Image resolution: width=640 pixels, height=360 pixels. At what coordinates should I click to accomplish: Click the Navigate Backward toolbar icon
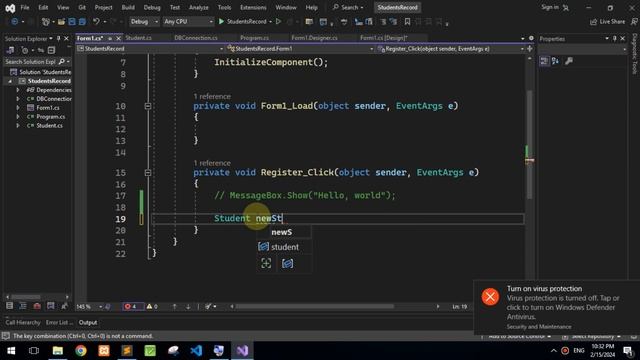15,22
